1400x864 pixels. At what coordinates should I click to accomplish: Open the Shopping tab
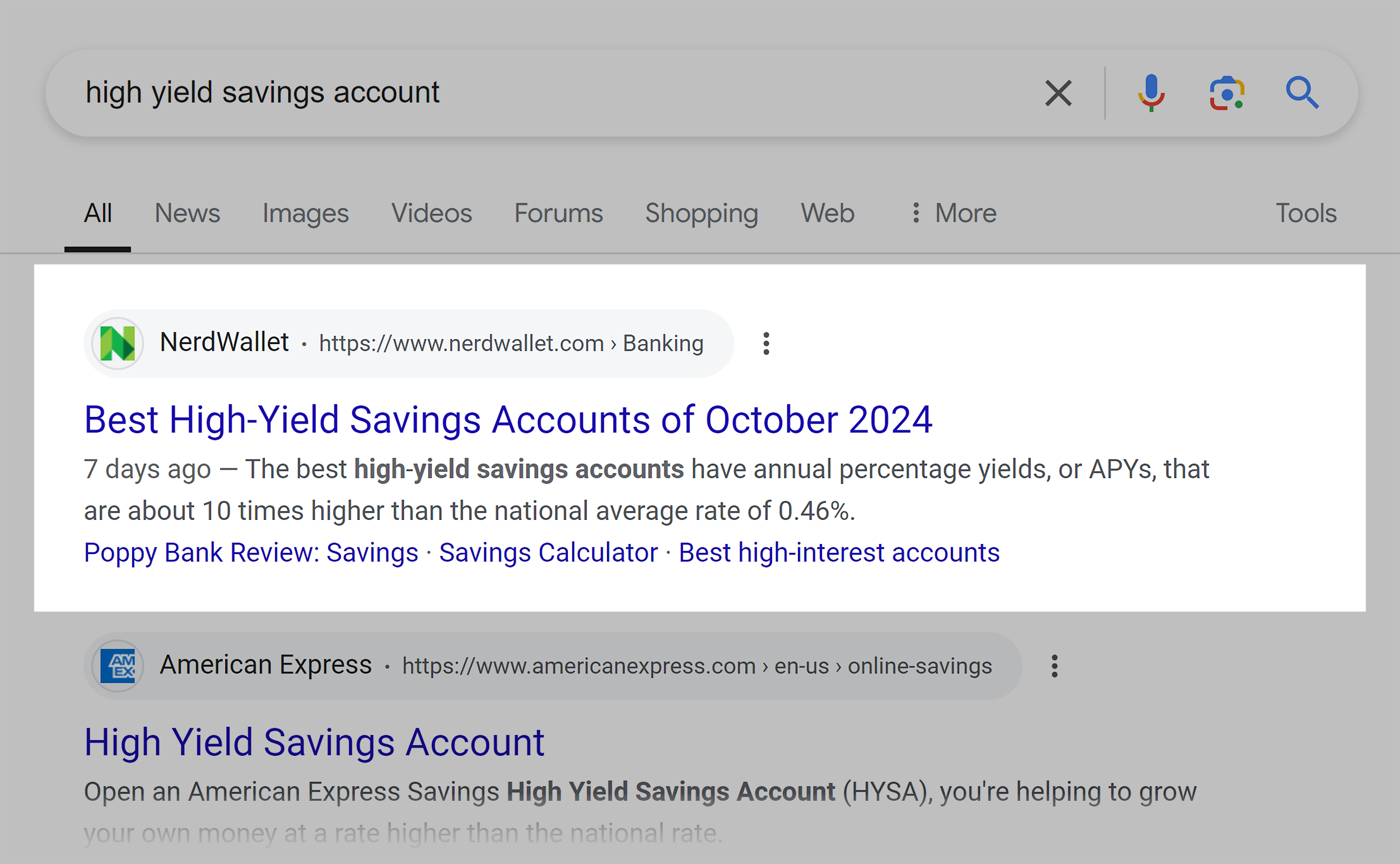pyautogui.click(x=701, y=212)
